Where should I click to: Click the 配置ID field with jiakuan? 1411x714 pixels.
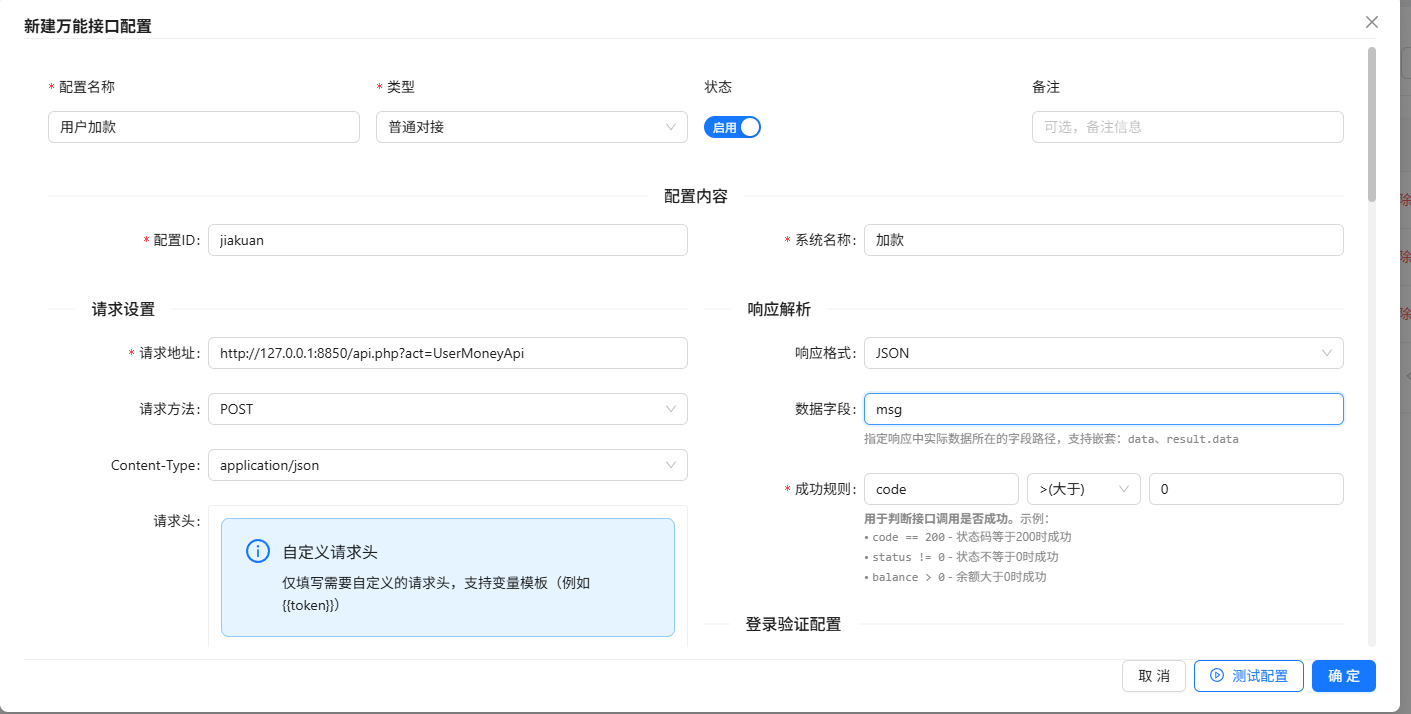pyautogui.click(x=447, y=240)
